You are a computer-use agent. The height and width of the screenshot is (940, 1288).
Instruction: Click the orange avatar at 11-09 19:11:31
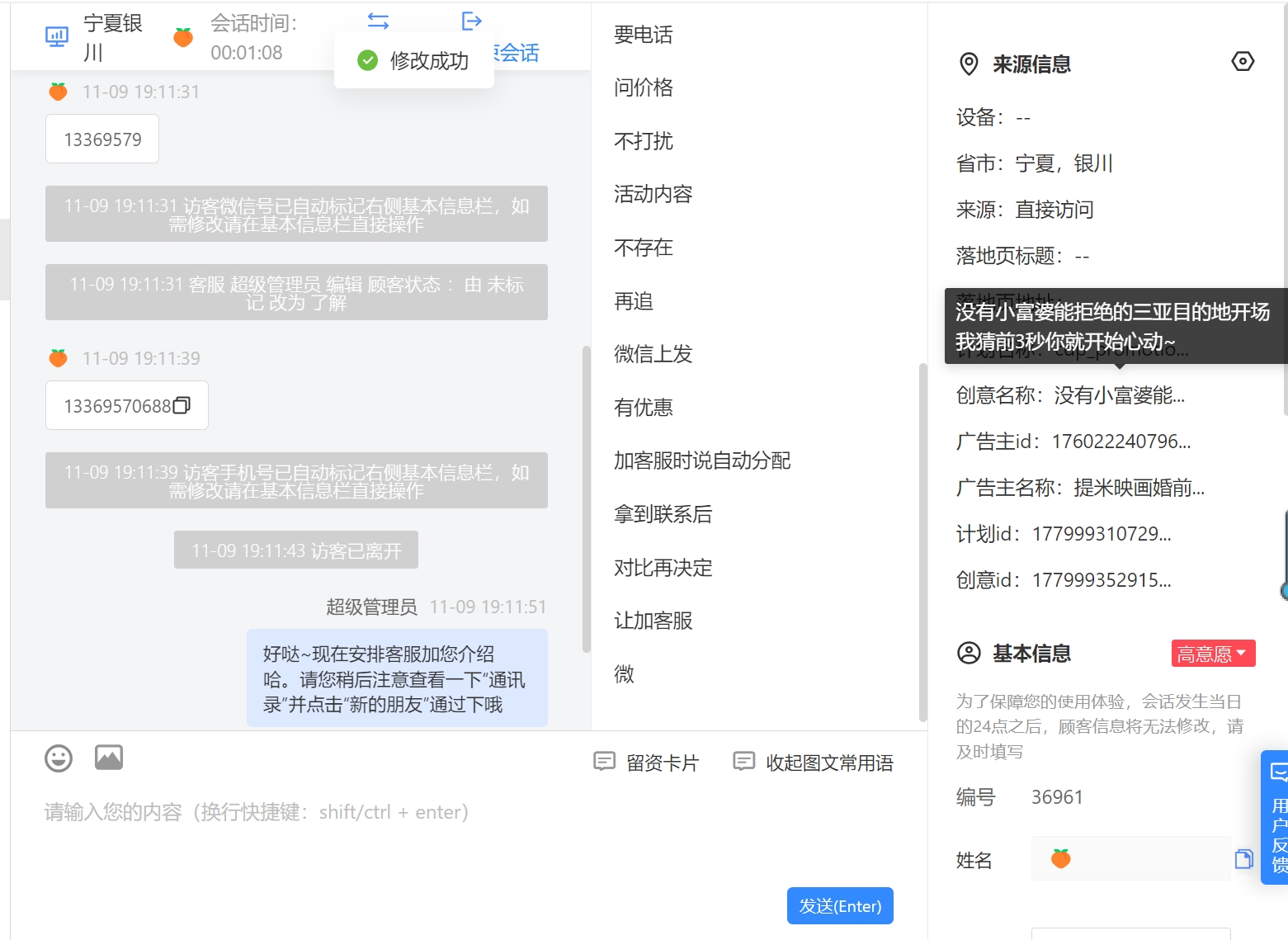pyautogui.click(x=58, y=92)
